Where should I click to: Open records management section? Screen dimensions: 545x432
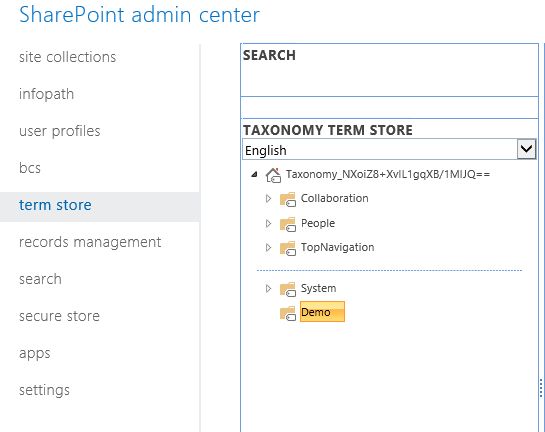pos(90,242)
